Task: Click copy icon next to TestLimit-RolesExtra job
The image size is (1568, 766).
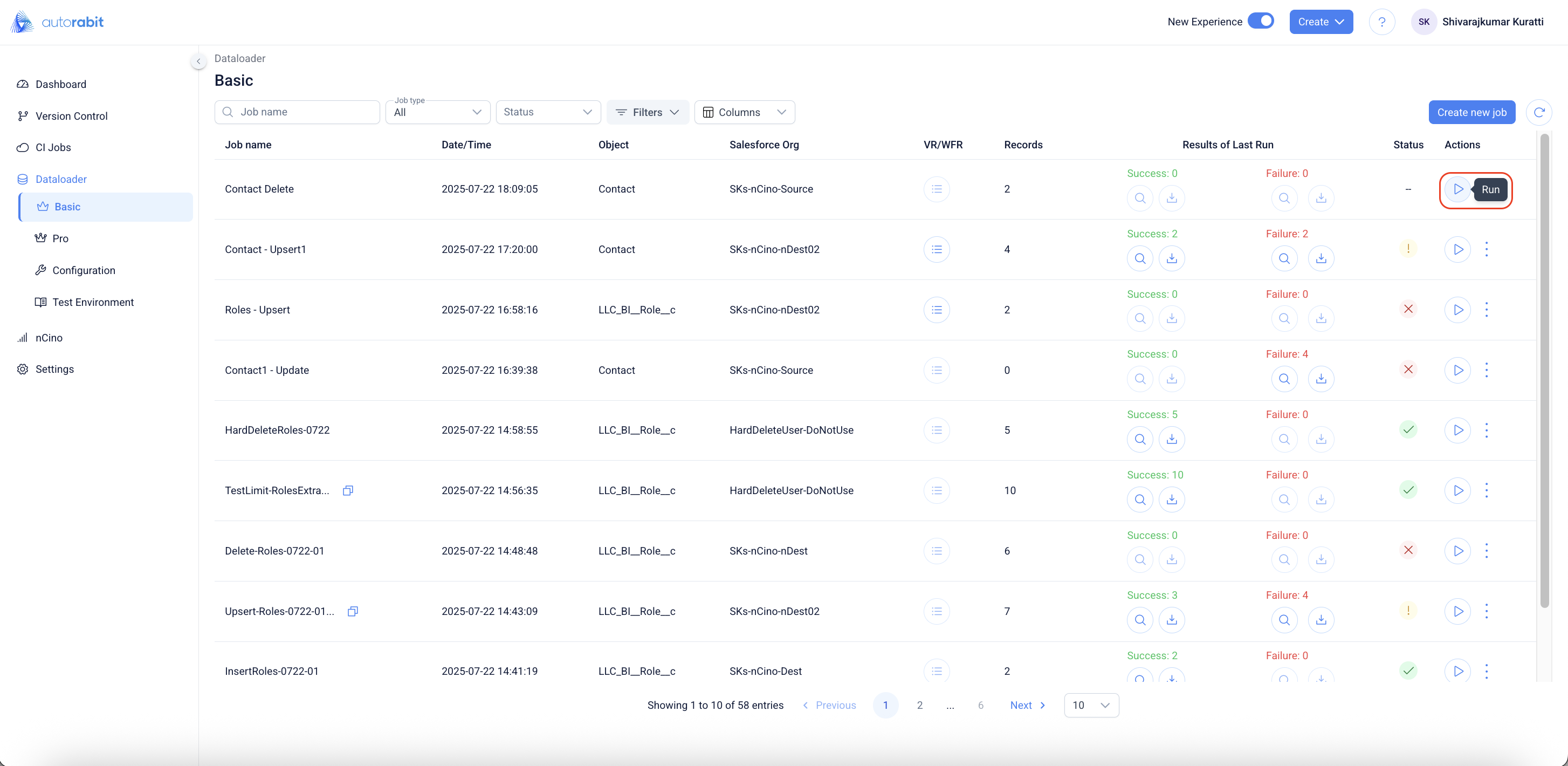Action: [x=348, y=491]
